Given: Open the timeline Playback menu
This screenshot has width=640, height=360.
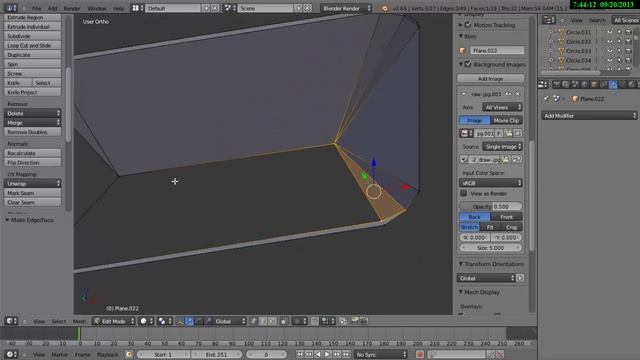Looking at the screenshot, I should (x=107, y=355).
